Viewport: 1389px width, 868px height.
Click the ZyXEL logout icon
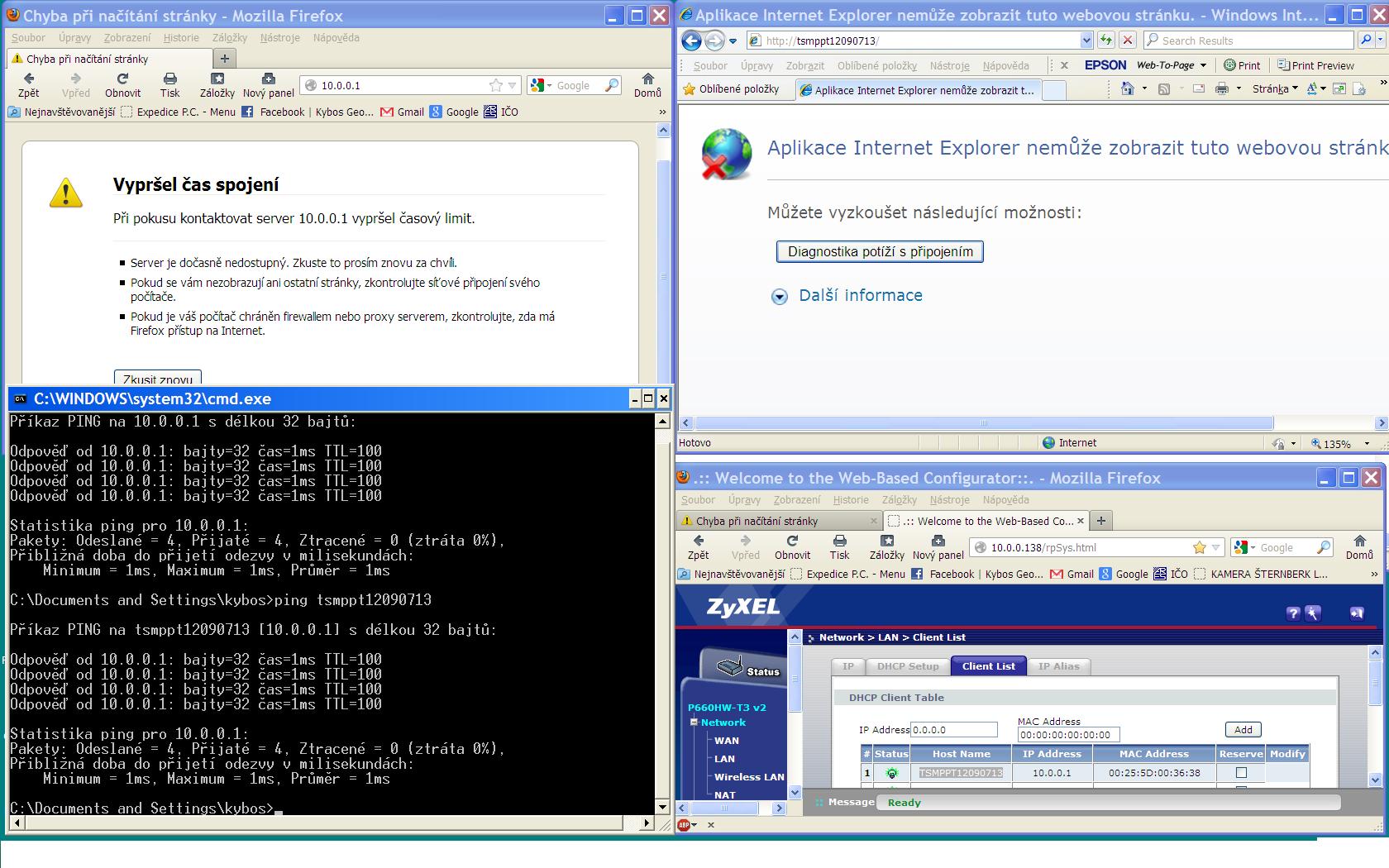[1357, 613]
